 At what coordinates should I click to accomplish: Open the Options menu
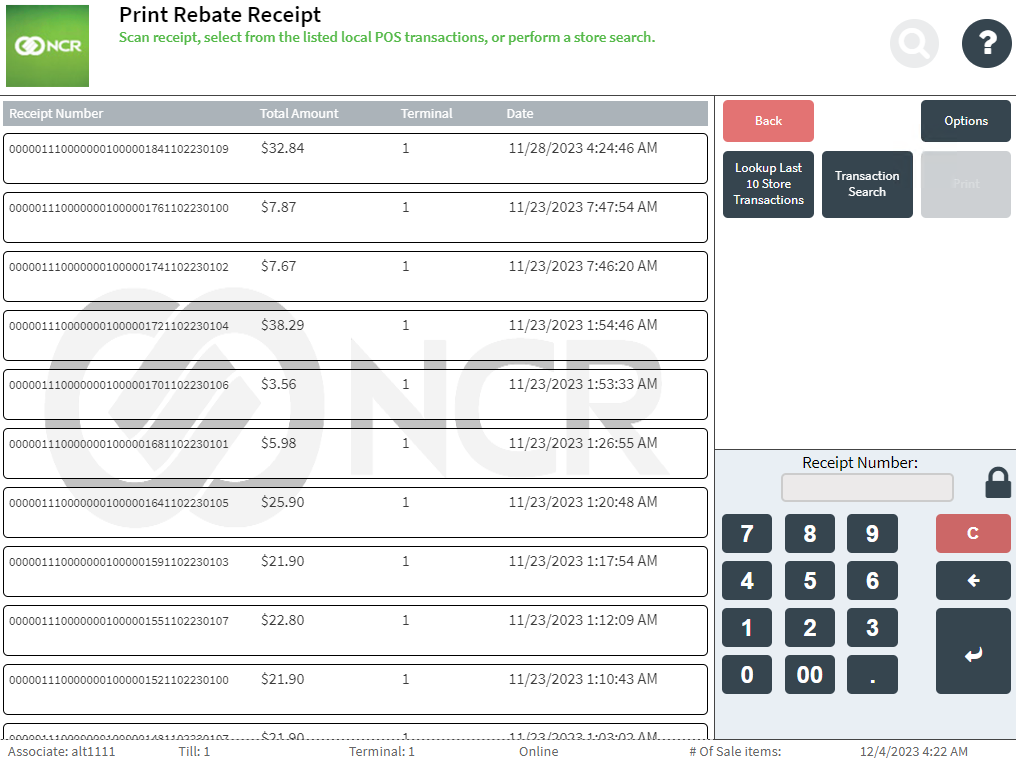tap(965, 120)
